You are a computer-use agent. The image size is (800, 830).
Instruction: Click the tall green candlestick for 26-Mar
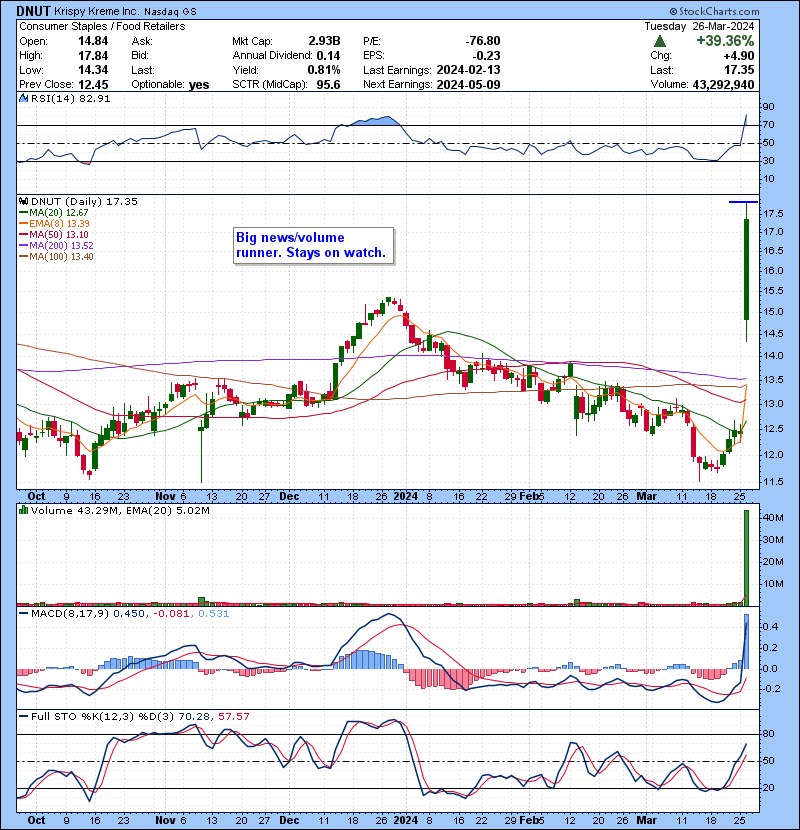click(x=747, y=269)
